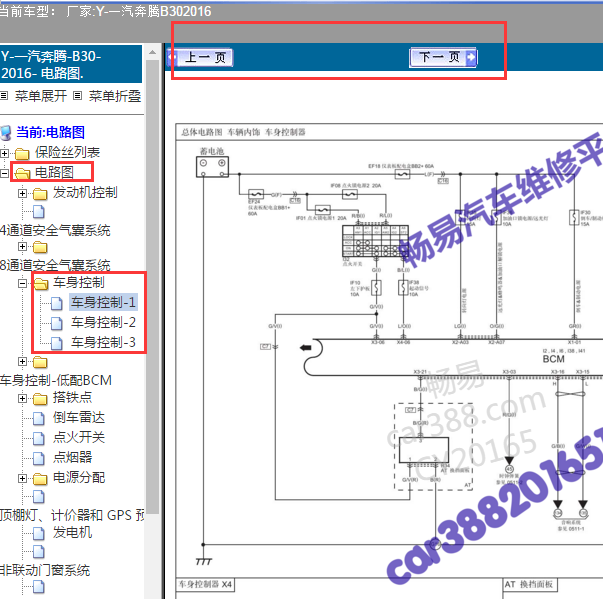This screenshot has height=599, width=603.
Task: Select the 车身控制 folder label
Action: 78,282
